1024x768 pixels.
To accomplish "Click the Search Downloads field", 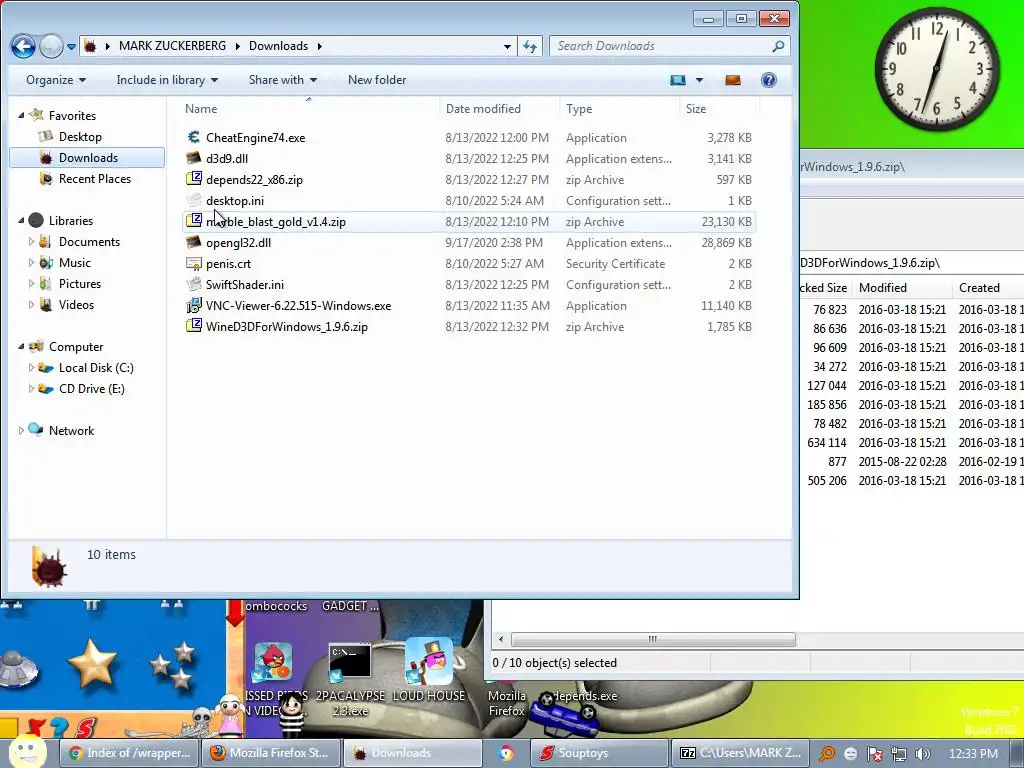I will (669, 46).
